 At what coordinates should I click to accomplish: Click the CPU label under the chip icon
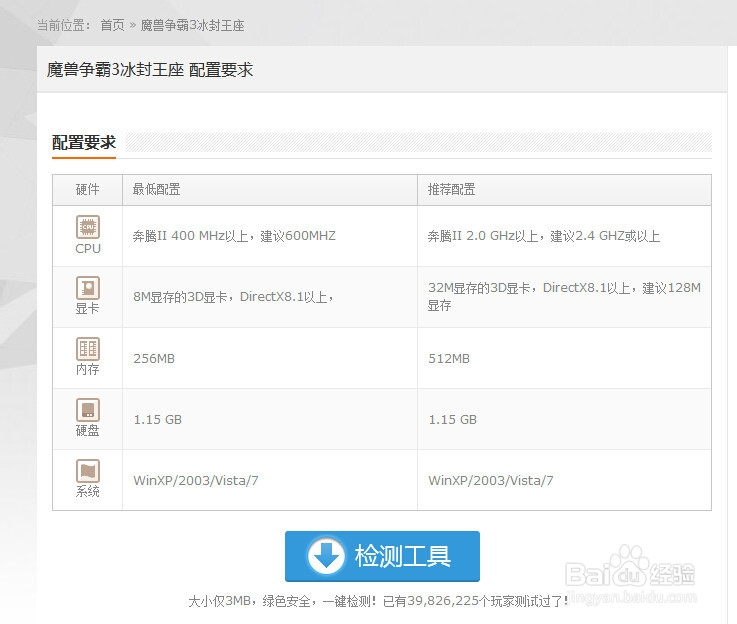click(88, 249)
